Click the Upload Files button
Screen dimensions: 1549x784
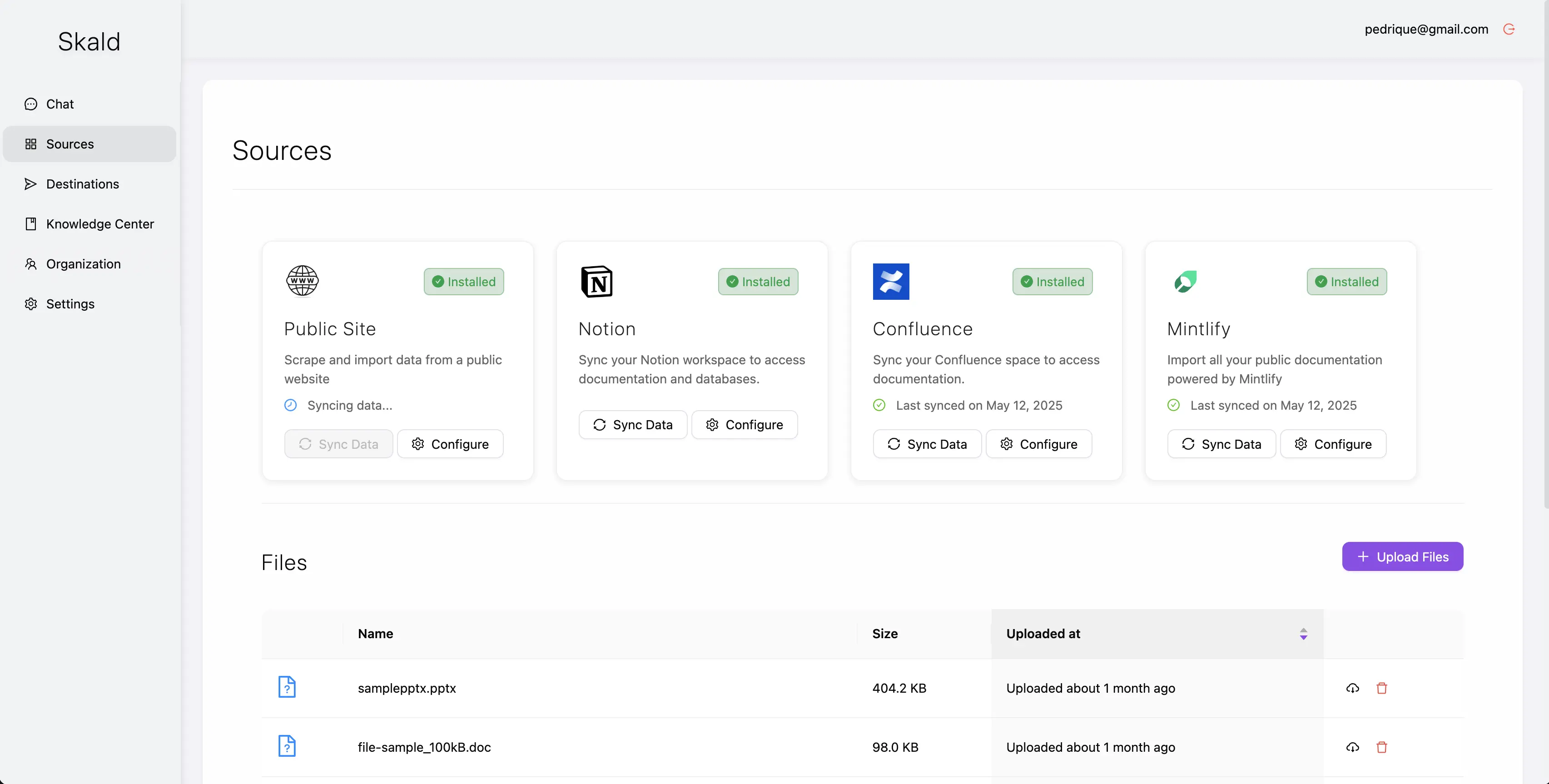[1402, 557]
